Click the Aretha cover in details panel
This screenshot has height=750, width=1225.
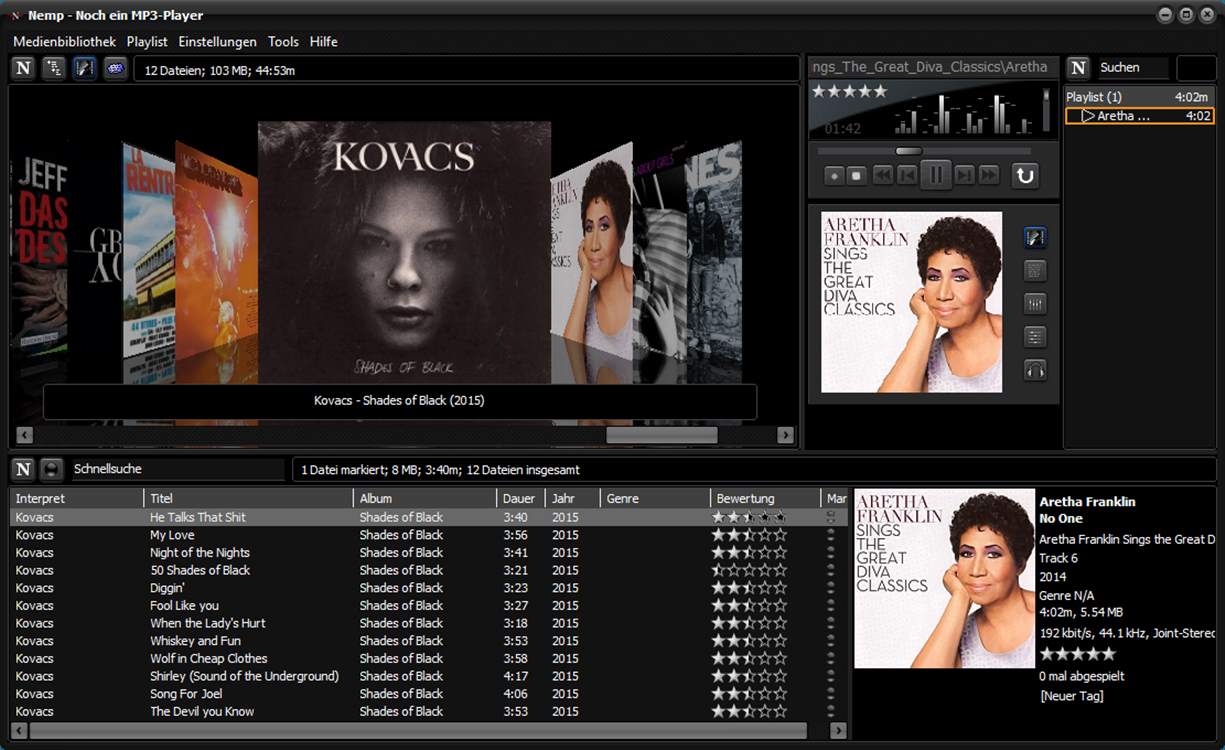pyautogui.click(x=944, y=578)
